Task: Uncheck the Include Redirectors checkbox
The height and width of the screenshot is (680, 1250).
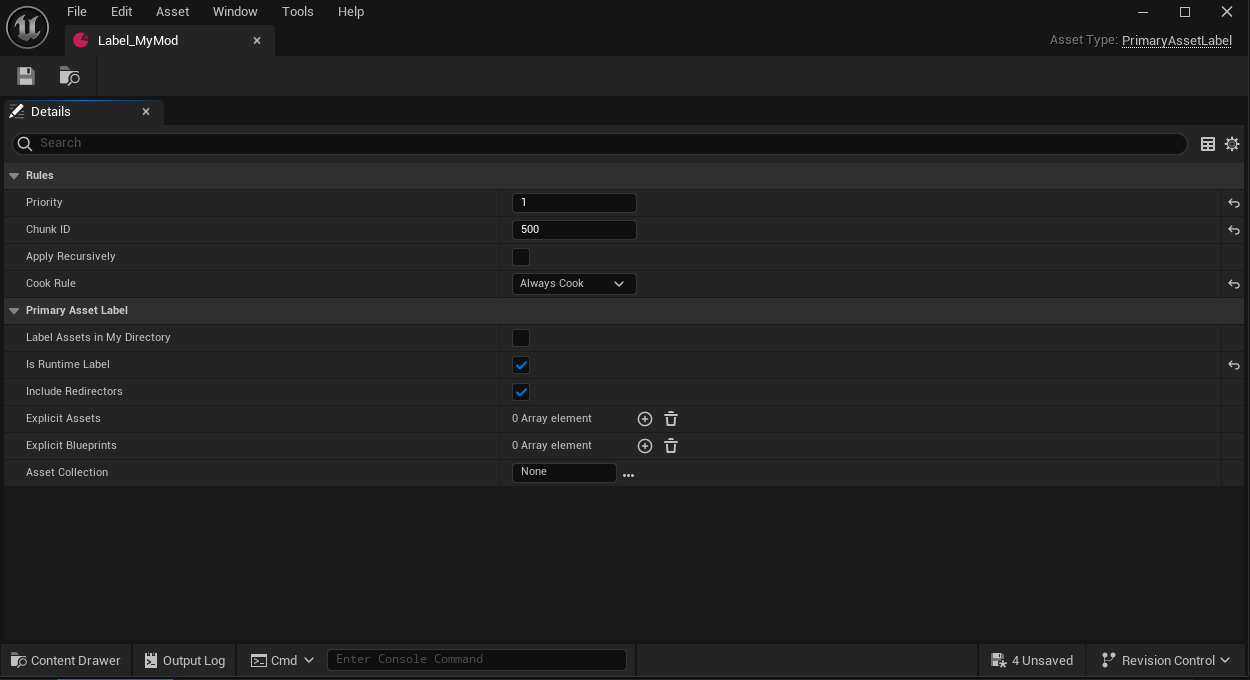Action: [x=521, y=392]
